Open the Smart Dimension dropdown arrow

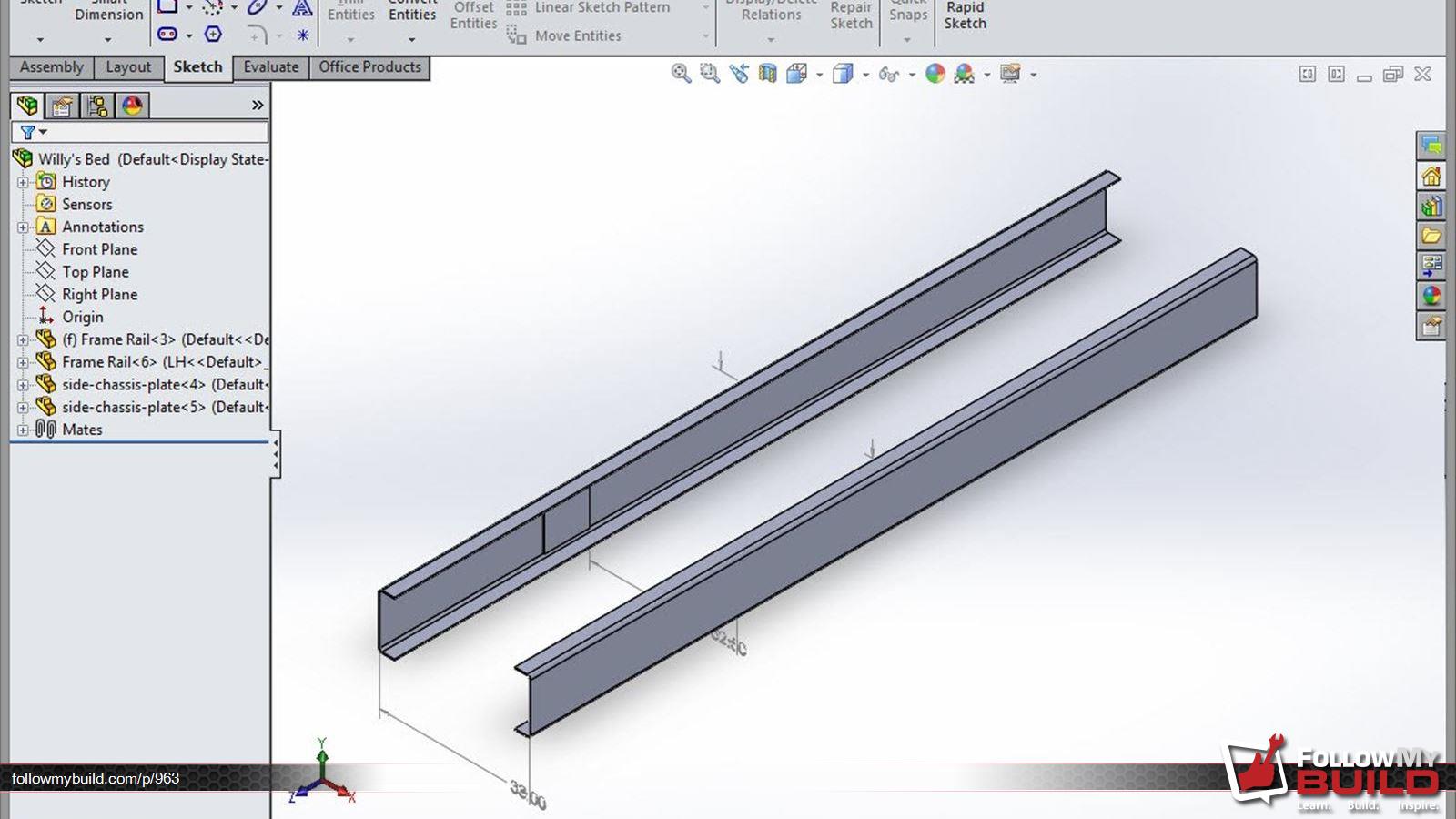(x=107, y=40)
